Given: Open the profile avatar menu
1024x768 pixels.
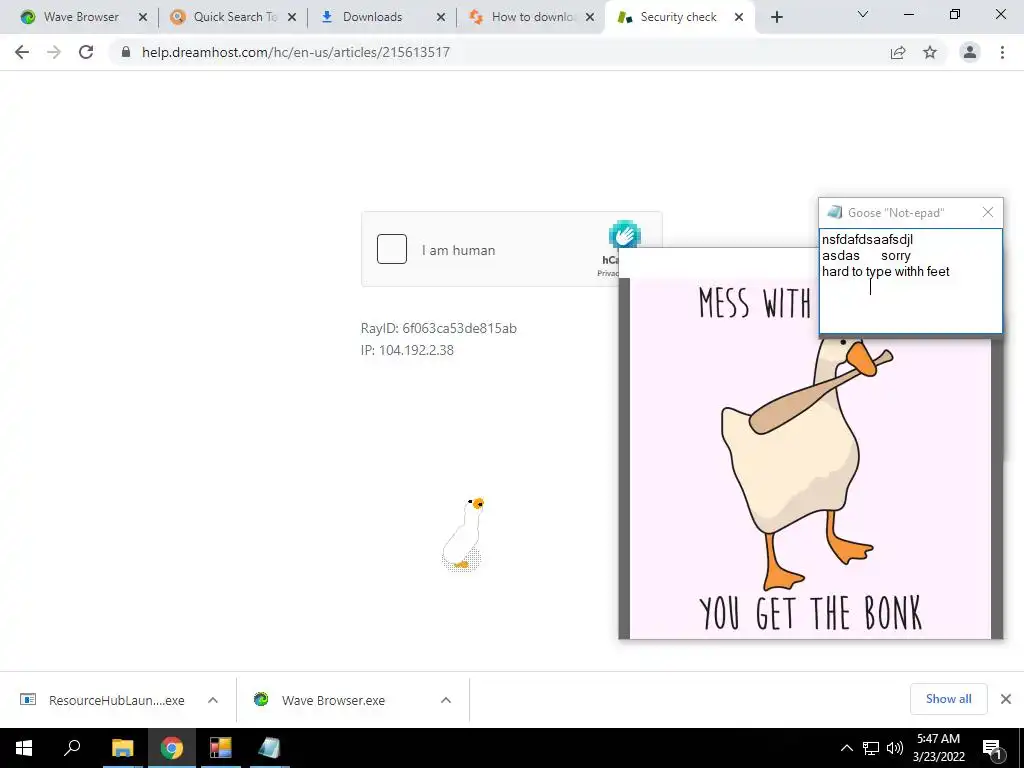Looking at the screenshot, I should coord(970,52).
